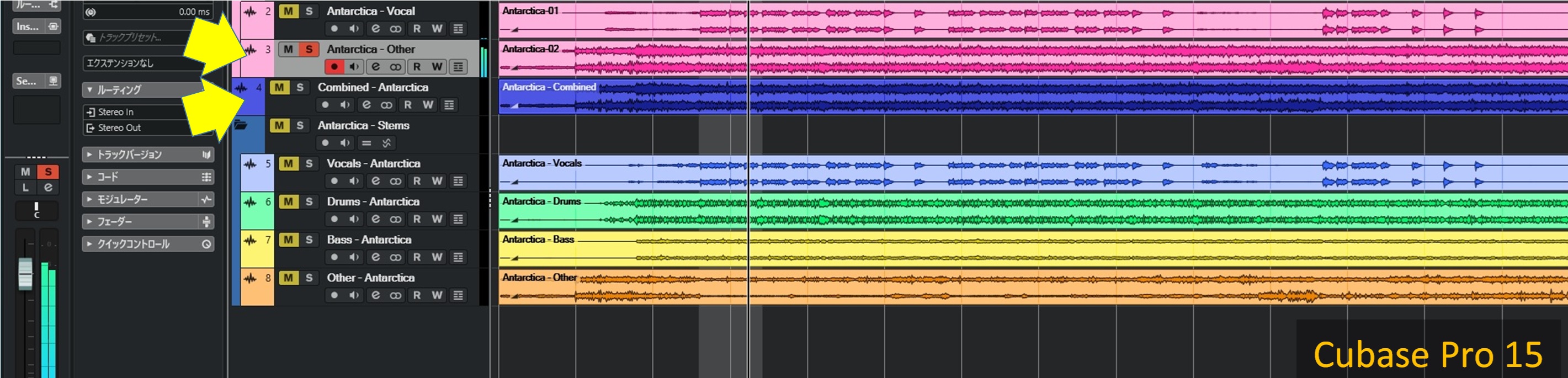Click lanes icon on Bass - Antarctica track

[x=458, y=258]
